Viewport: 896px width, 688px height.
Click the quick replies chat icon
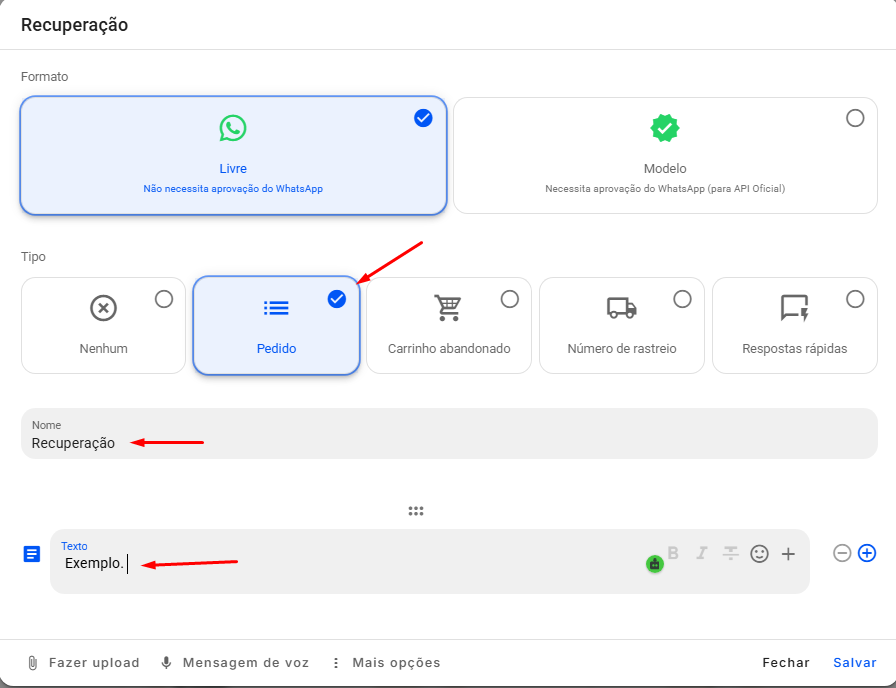pyautogui.click(x=795, y=308)
